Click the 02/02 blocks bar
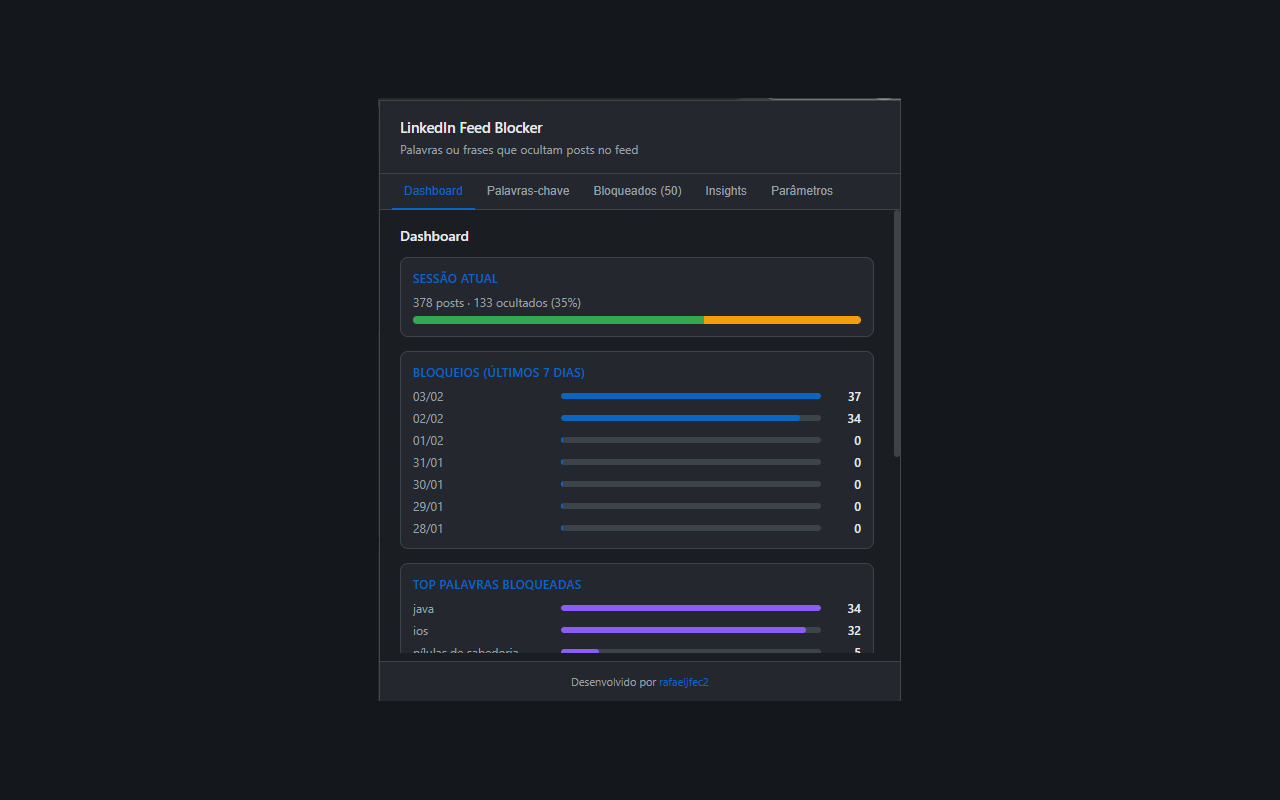Viewport: 1280px width, 800px height. click(691, 419)
